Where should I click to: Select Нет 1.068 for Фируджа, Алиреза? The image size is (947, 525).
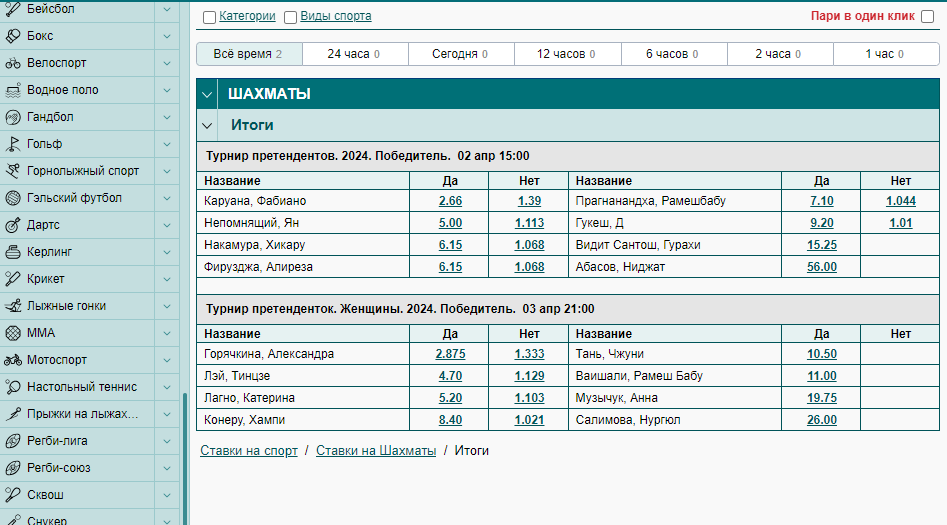tap(529, 267)
